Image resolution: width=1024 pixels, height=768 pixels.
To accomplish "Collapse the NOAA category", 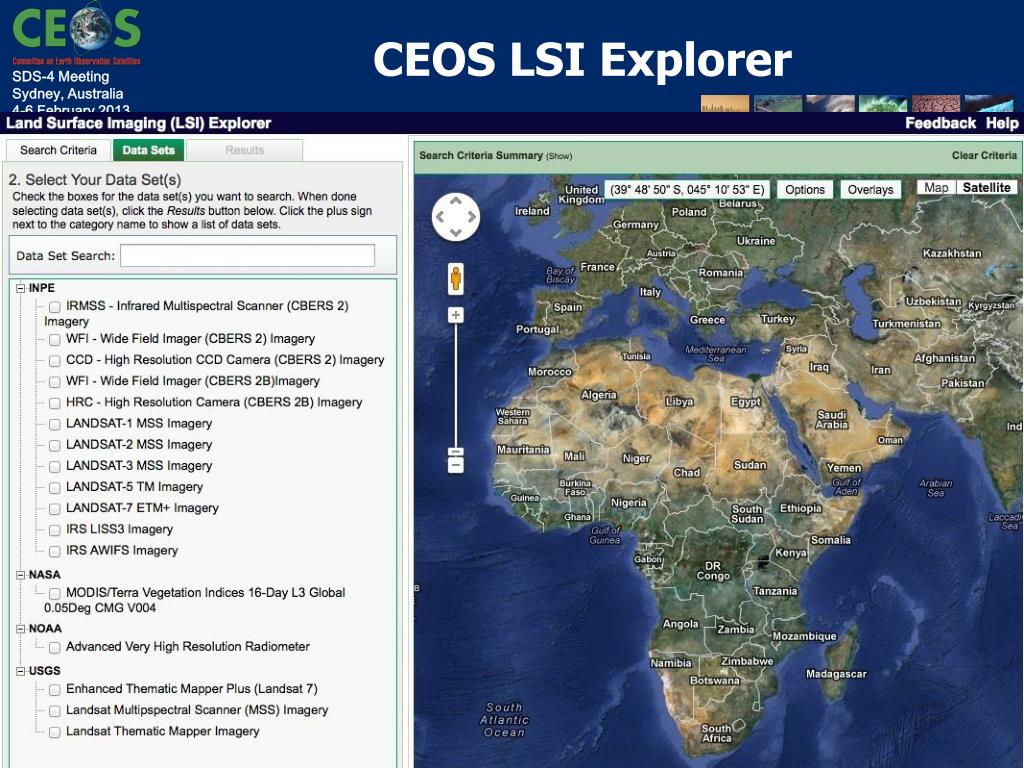I will click(x=20, y=629).
